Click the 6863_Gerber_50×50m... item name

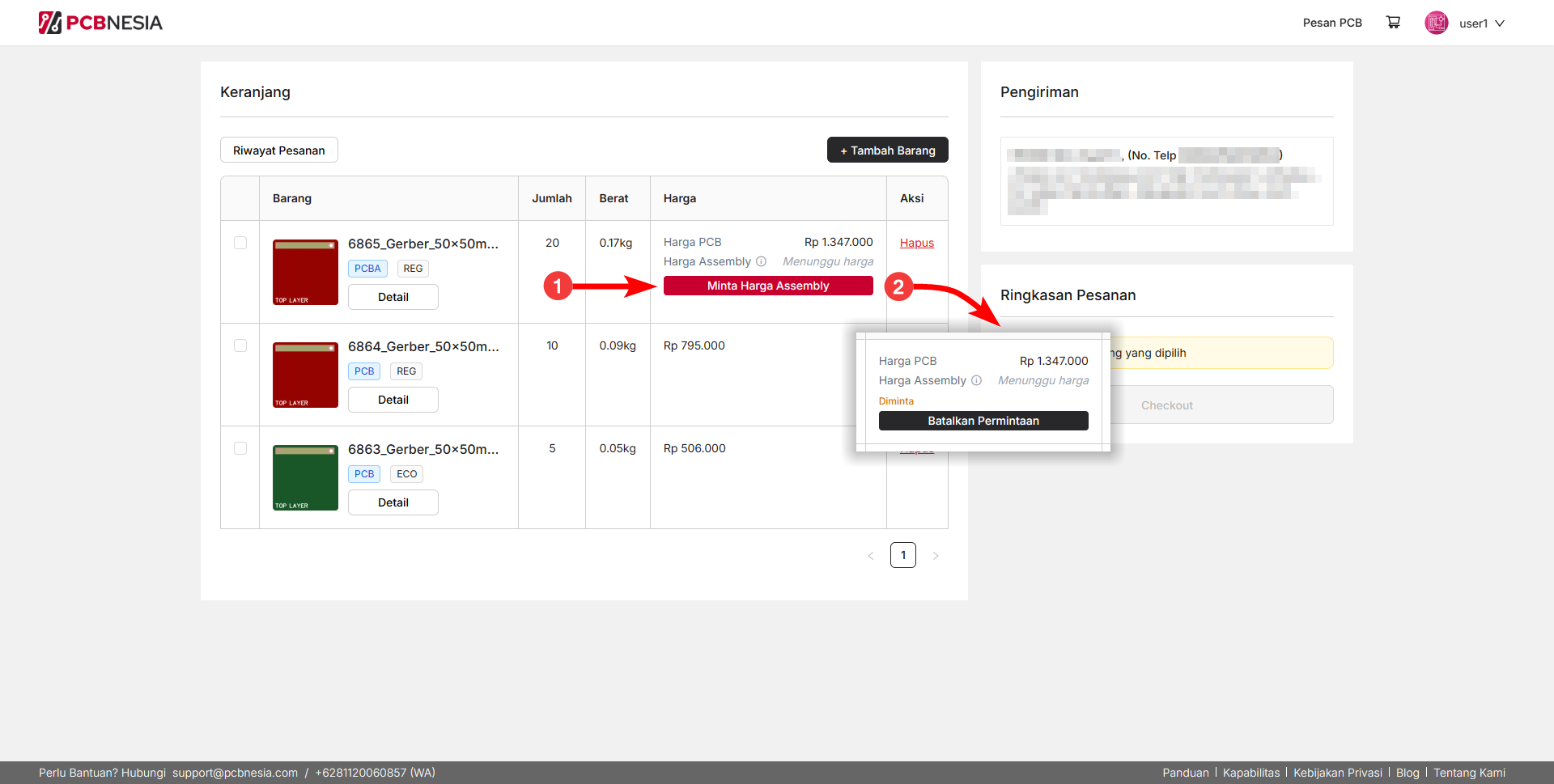(423, 449)
